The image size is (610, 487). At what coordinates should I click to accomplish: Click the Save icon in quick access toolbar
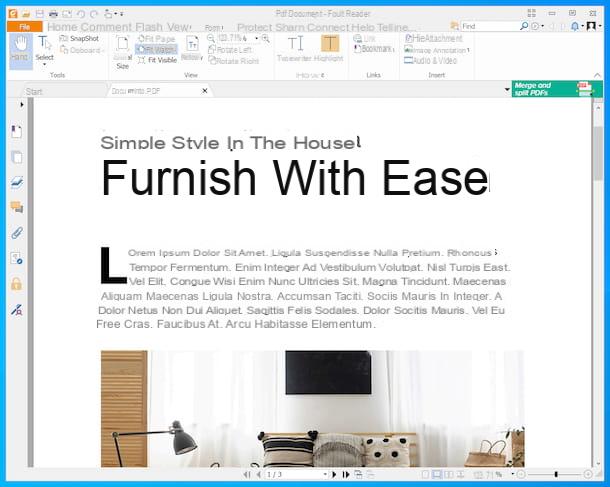pos(40,14)
